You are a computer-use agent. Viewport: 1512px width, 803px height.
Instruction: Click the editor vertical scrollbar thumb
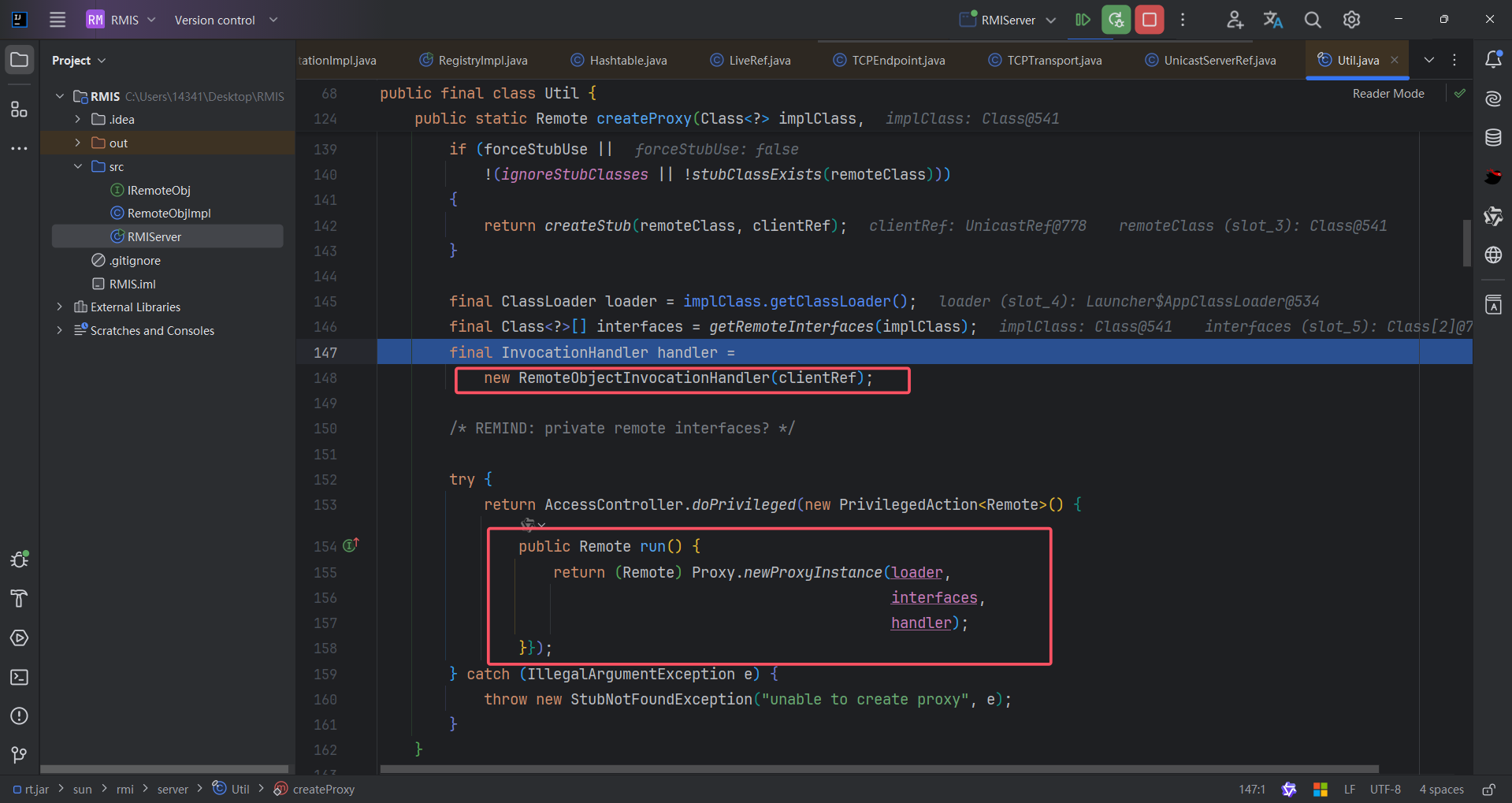click(1466, 243)
